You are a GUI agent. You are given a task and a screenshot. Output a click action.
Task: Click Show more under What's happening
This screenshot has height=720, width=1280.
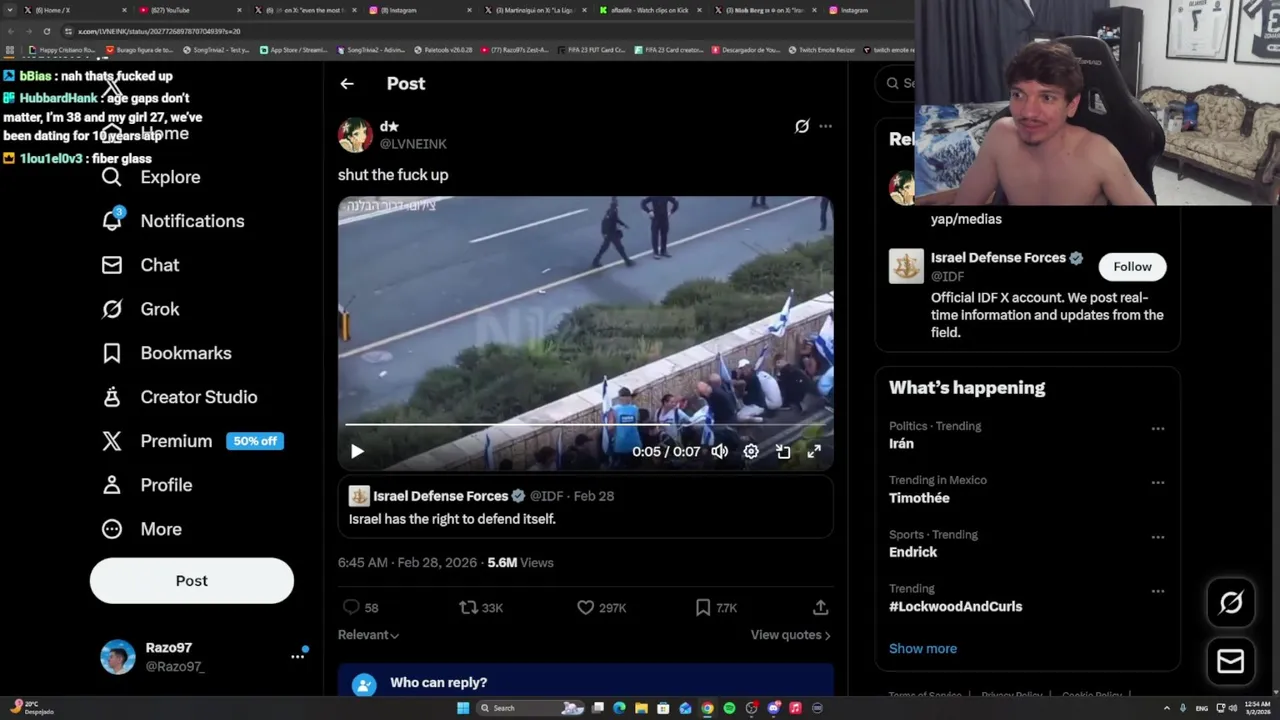923,648
